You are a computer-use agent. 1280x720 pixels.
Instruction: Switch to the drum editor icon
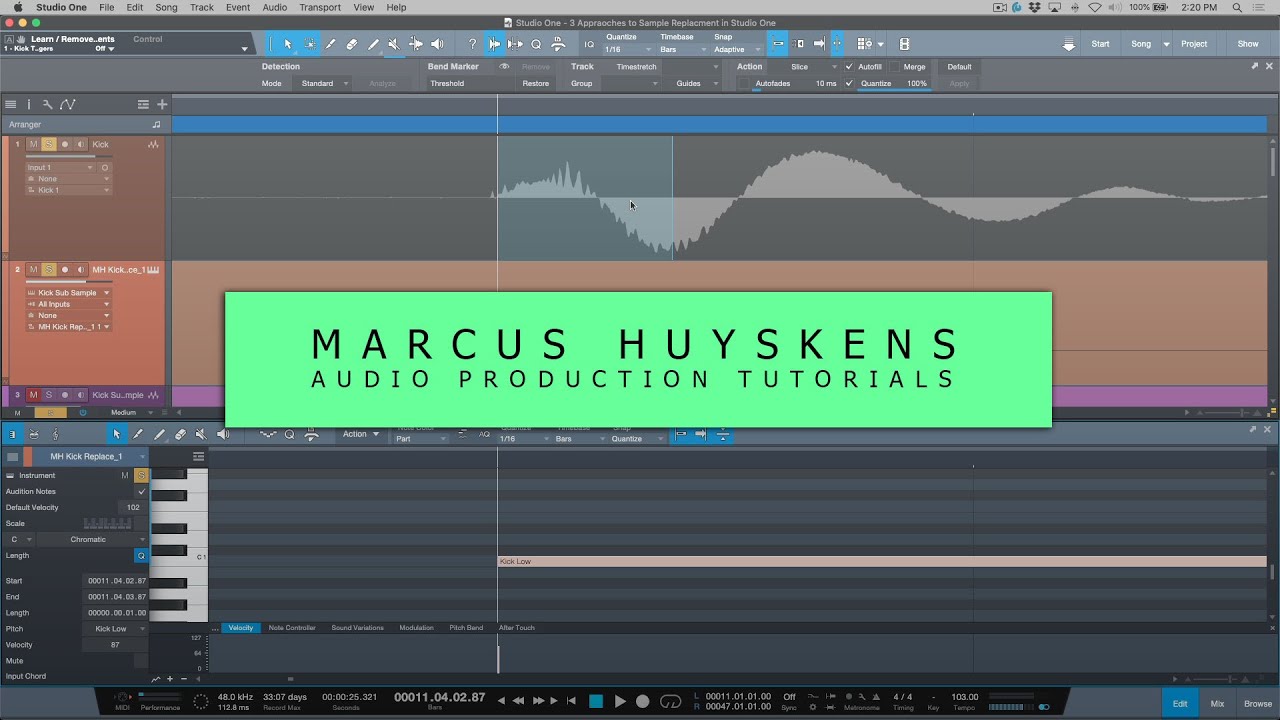(34, 434)
